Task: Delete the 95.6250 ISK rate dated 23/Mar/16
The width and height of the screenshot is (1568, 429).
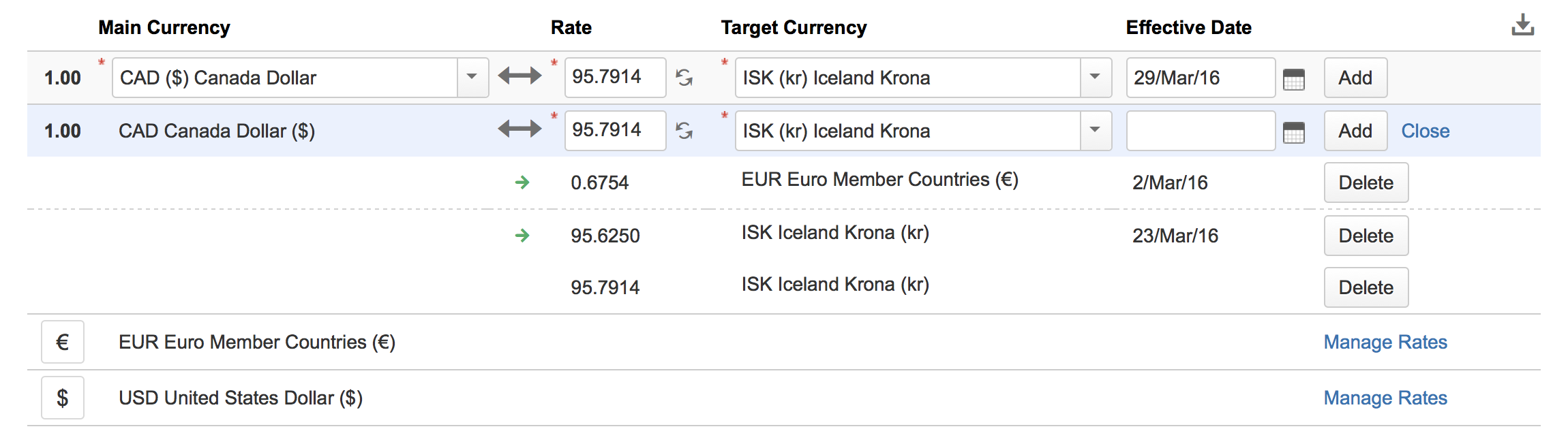Action: [x=1366, y=236]
